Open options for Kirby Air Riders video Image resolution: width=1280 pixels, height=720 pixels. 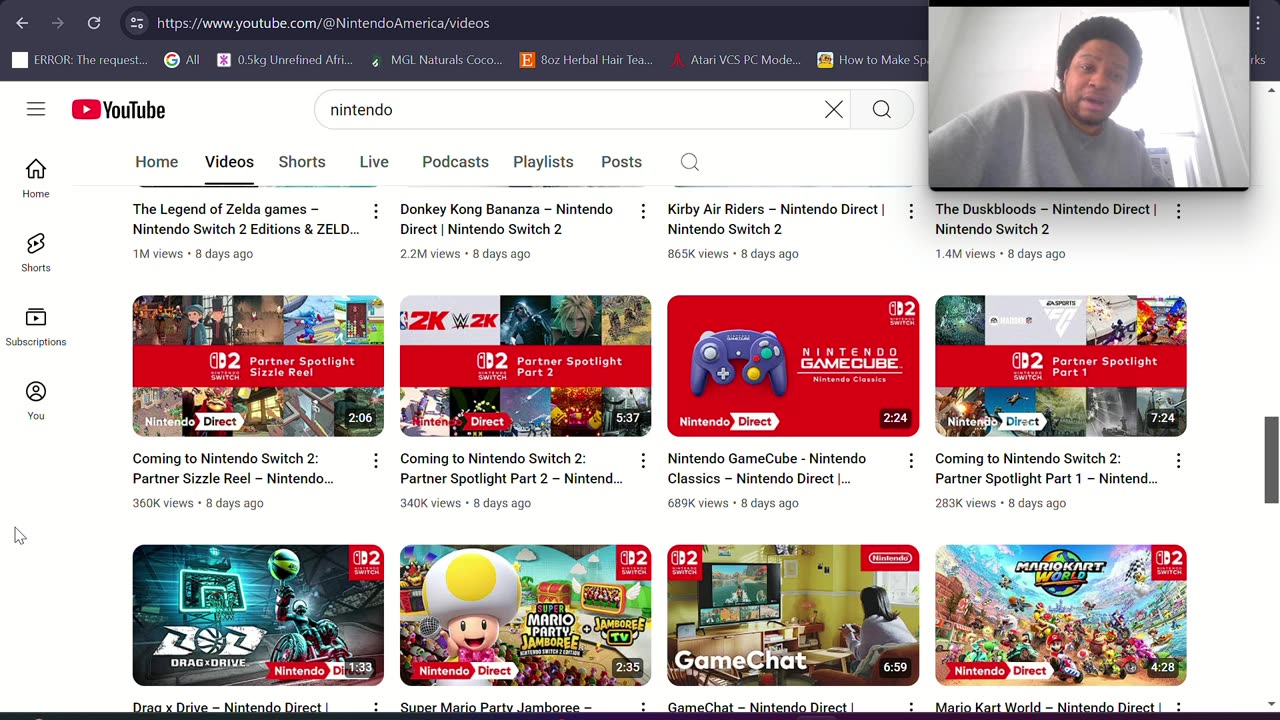(x=911, y=211)
